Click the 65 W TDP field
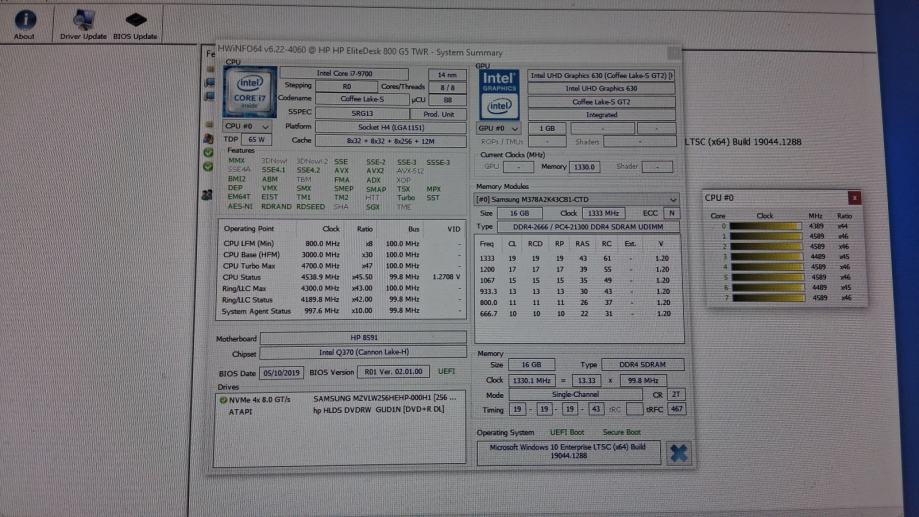 click(x=256, y=140)
